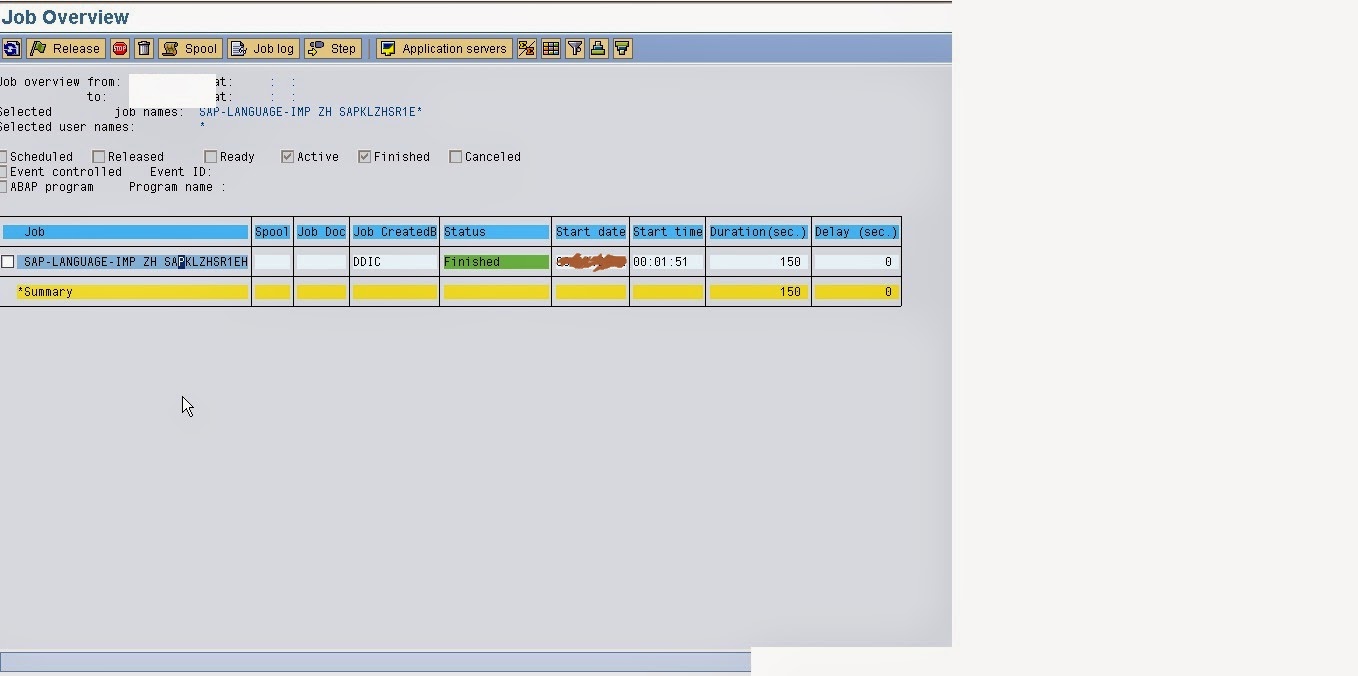Select the SAP-LANGUAGE-IMP job row checkbox
This screenshot has height=676, width=1358.
(8, 261)
